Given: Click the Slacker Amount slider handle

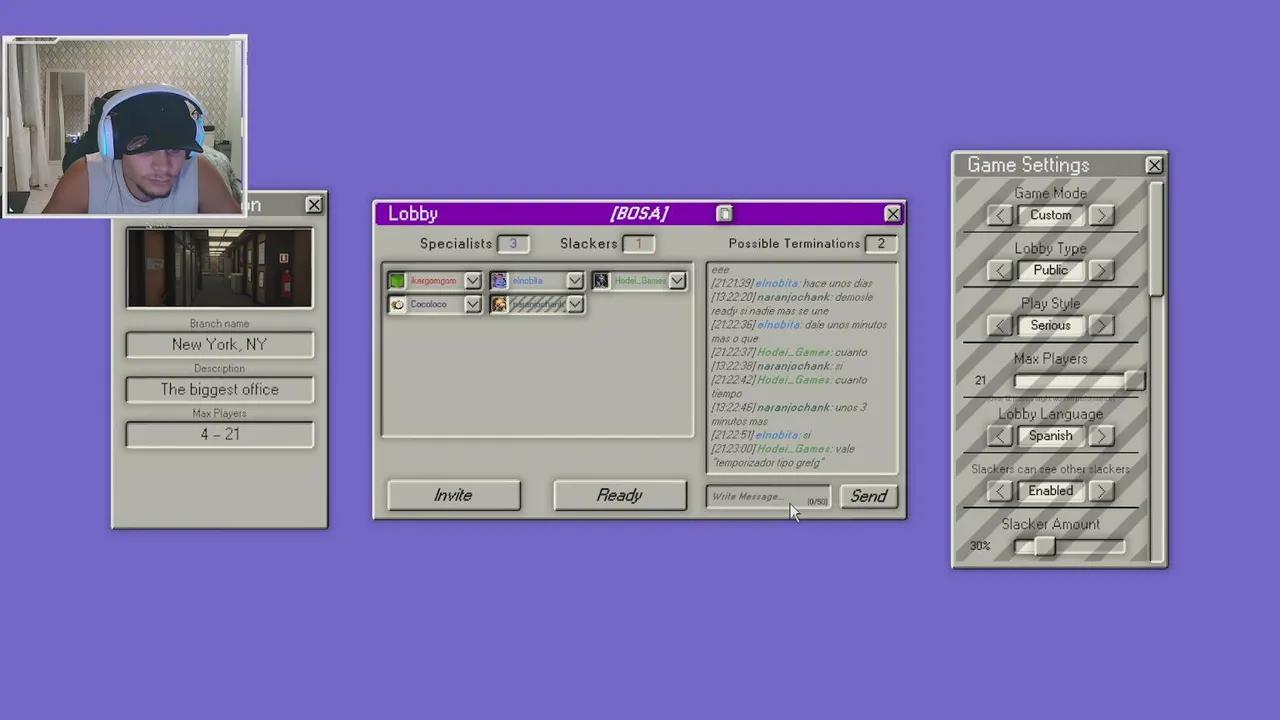Looking at the screenshot, I should 1044,546.
